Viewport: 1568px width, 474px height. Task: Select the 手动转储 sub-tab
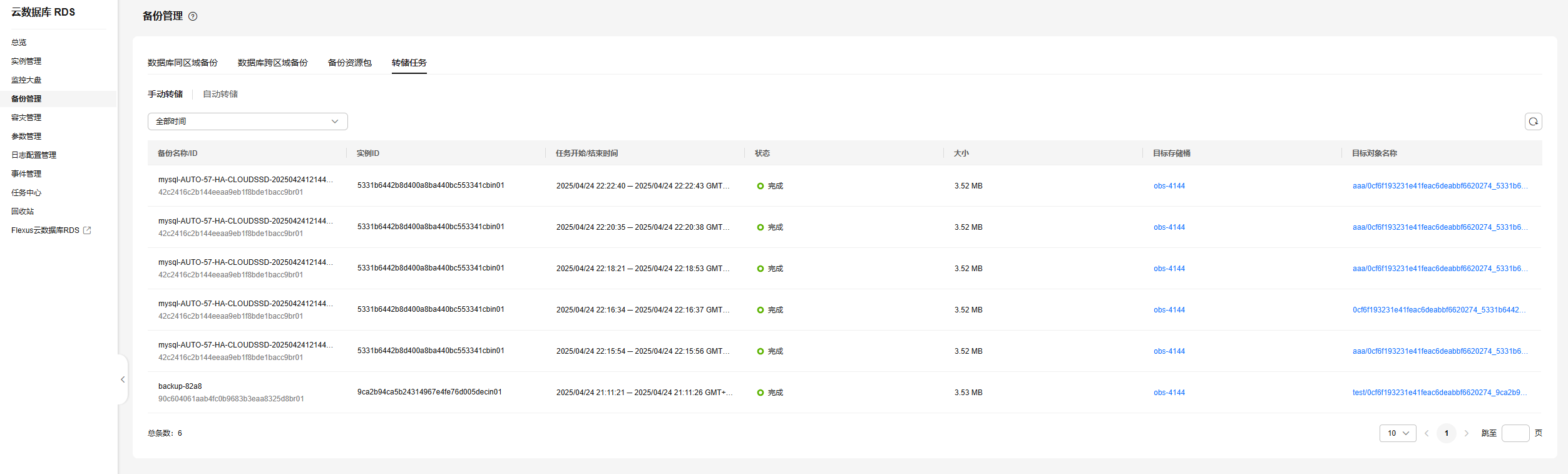(165, 94)
